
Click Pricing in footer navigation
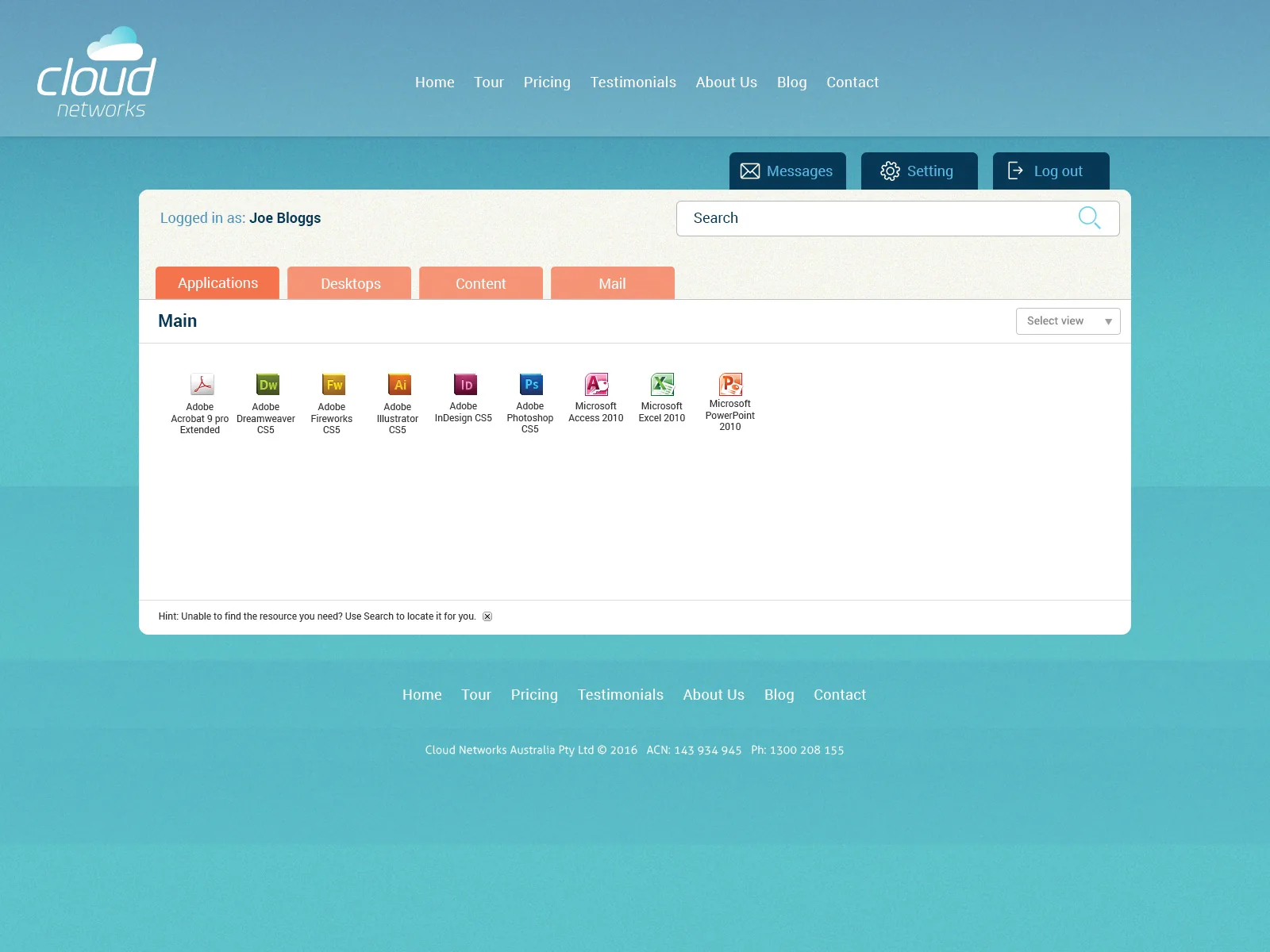coord(534,695)
